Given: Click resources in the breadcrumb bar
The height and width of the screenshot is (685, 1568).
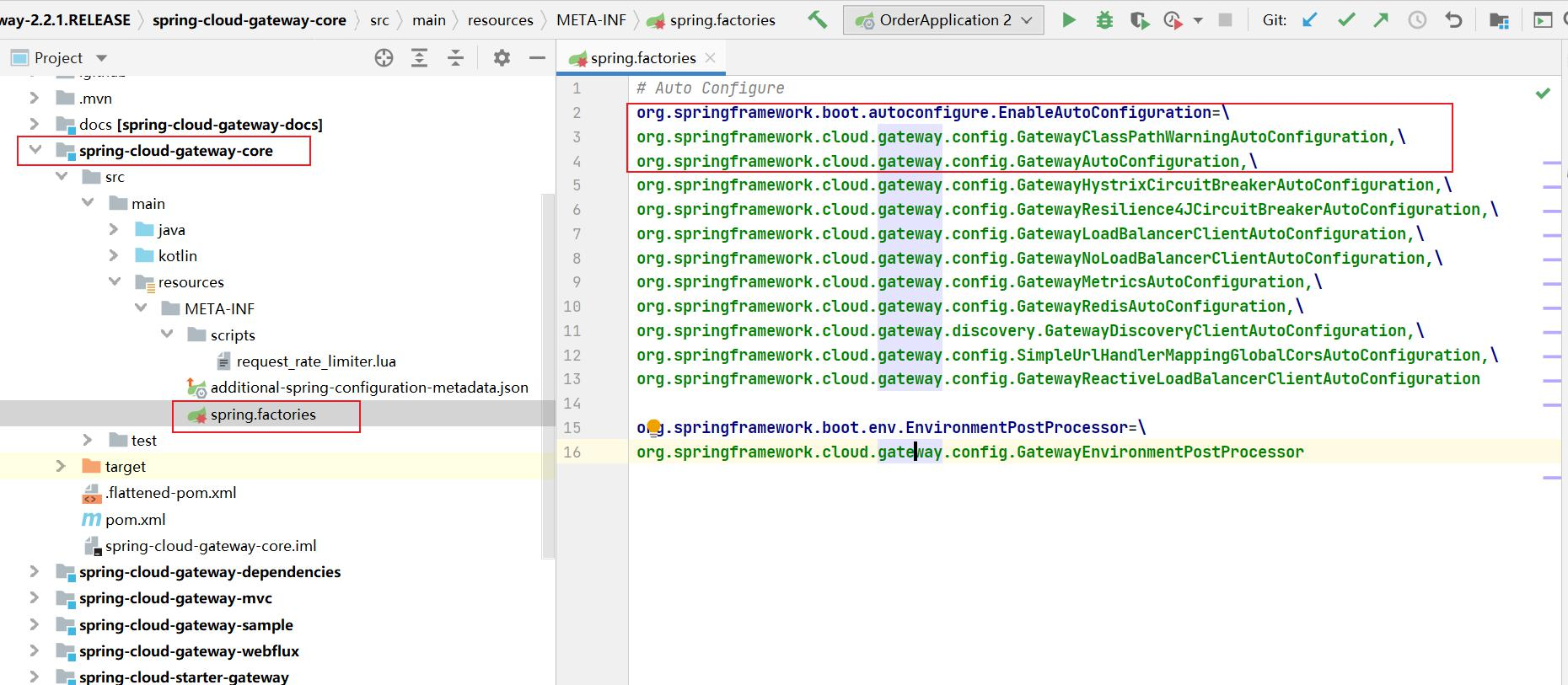Looking at the screenshot, I should click(501, 20).
